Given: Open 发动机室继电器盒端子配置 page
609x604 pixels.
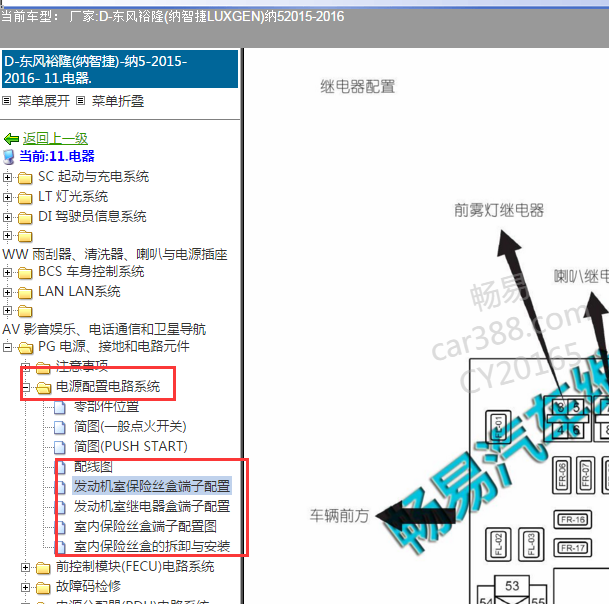Looking at the screenshot, I should coord(152,506).
